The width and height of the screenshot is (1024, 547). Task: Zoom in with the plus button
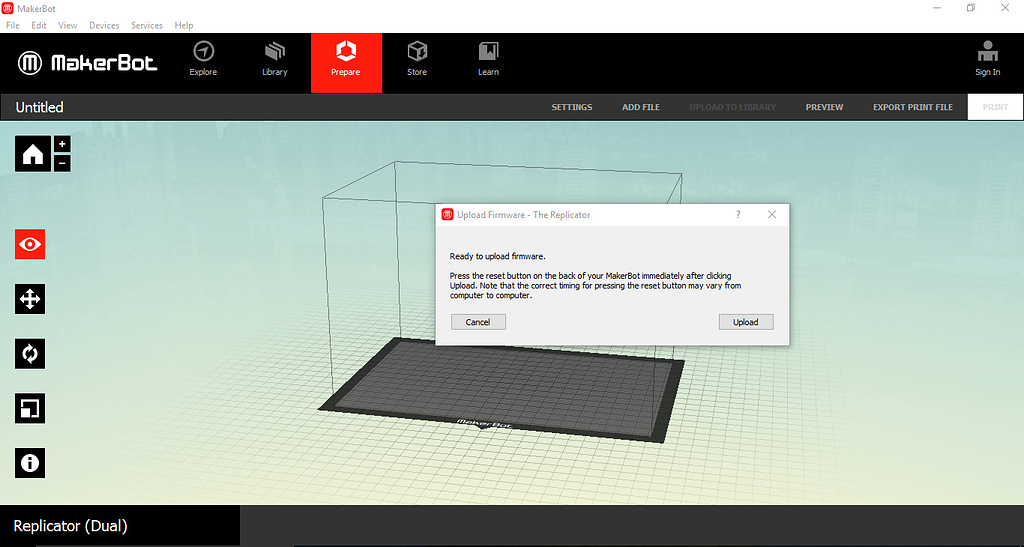point(62,144)
